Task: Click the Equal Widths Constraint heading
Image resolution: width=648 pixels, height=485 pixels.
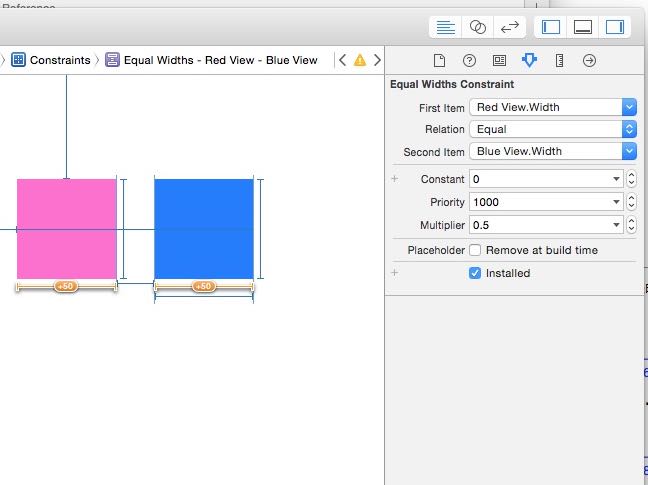Action: [x=452, y=84]
